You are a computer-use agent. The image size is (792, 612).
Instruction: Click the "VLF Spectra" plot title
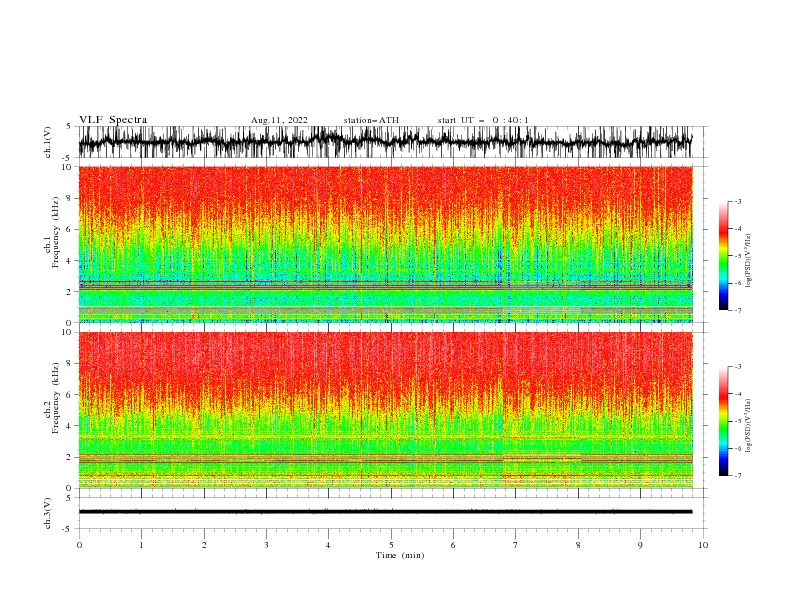[113, 120]
